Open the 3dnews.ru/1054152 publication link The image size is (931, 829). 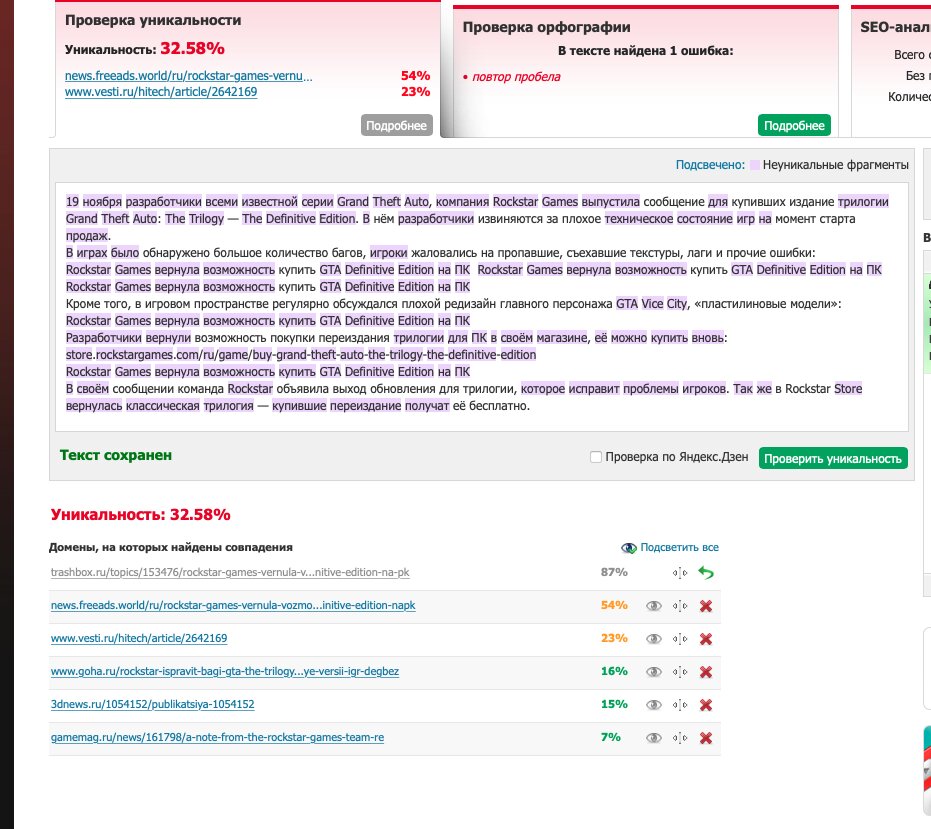(x=153, y=704)
